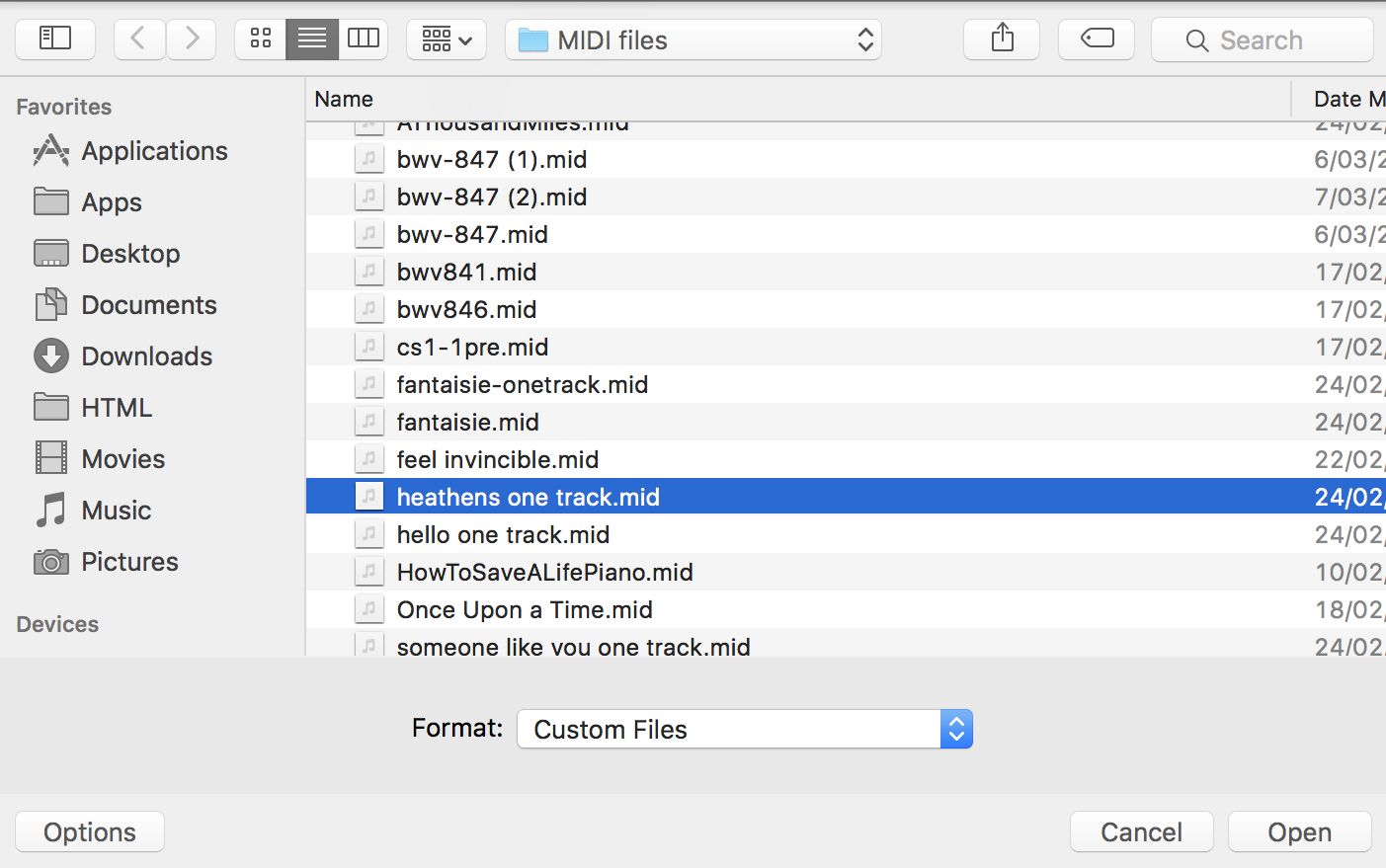Open Applications in the sidebar
1386x868 pixels.
pyautogui.click(x=154, y=151)
